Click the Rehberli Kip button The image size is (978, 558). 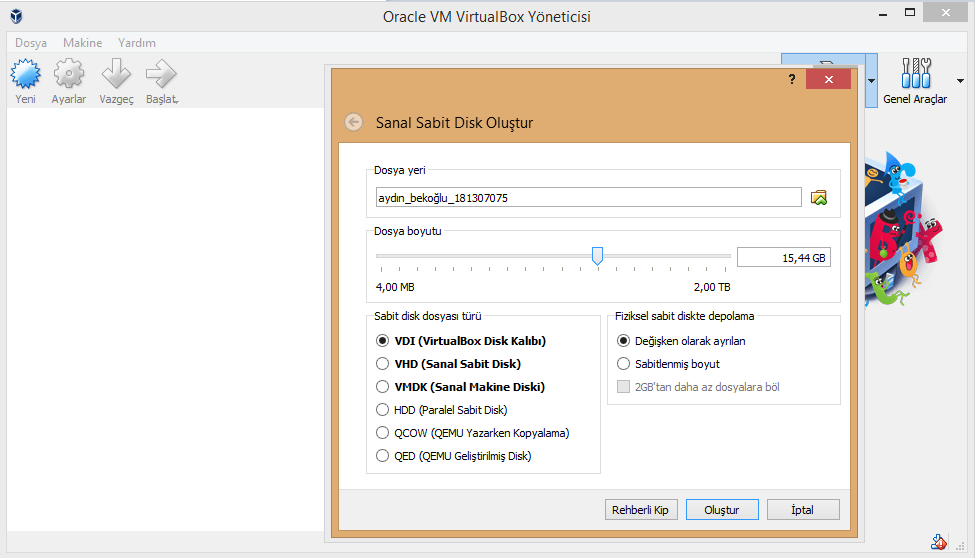click(x=641, y=510)
